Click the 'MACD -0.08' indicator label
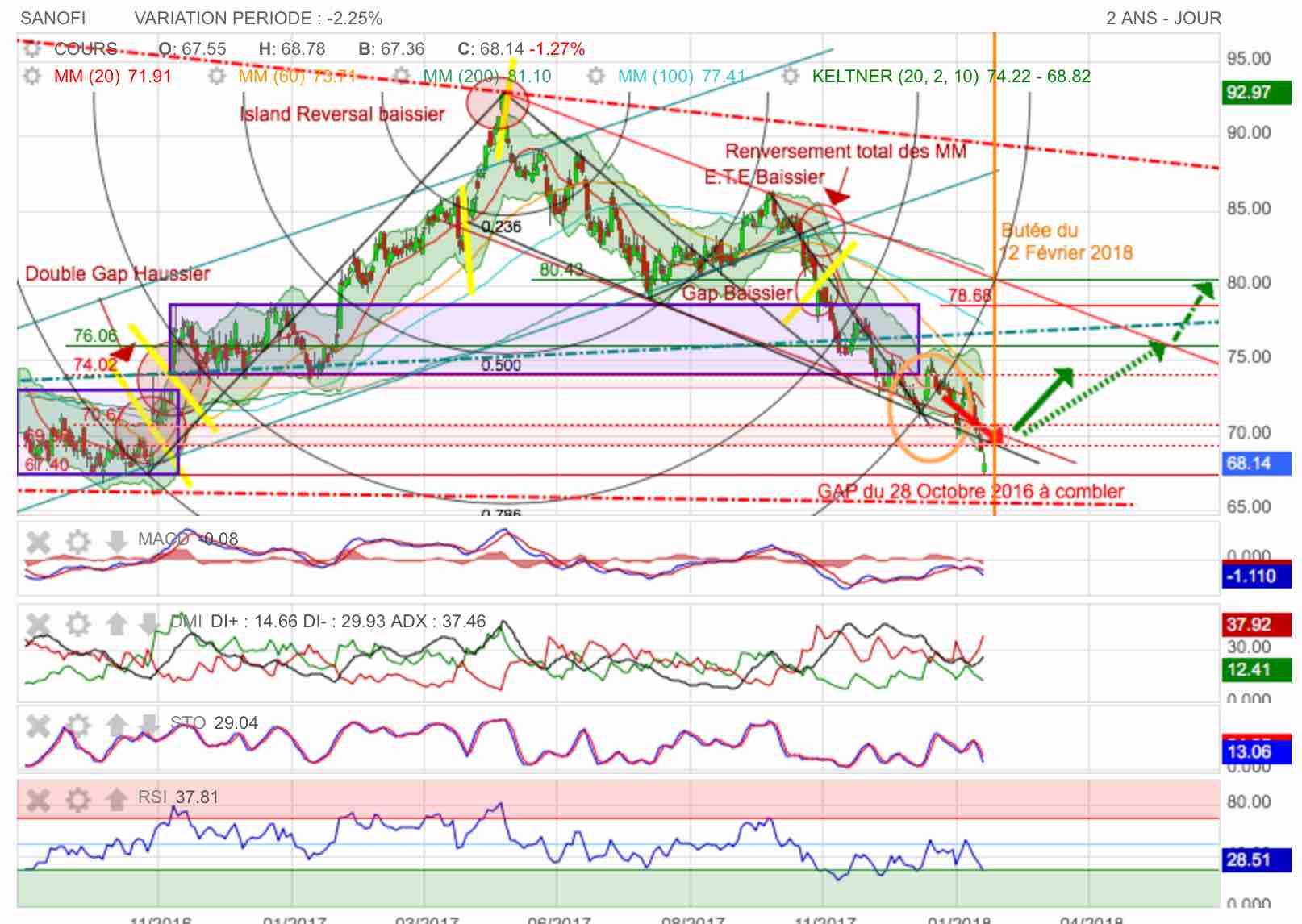 (188, 539)
